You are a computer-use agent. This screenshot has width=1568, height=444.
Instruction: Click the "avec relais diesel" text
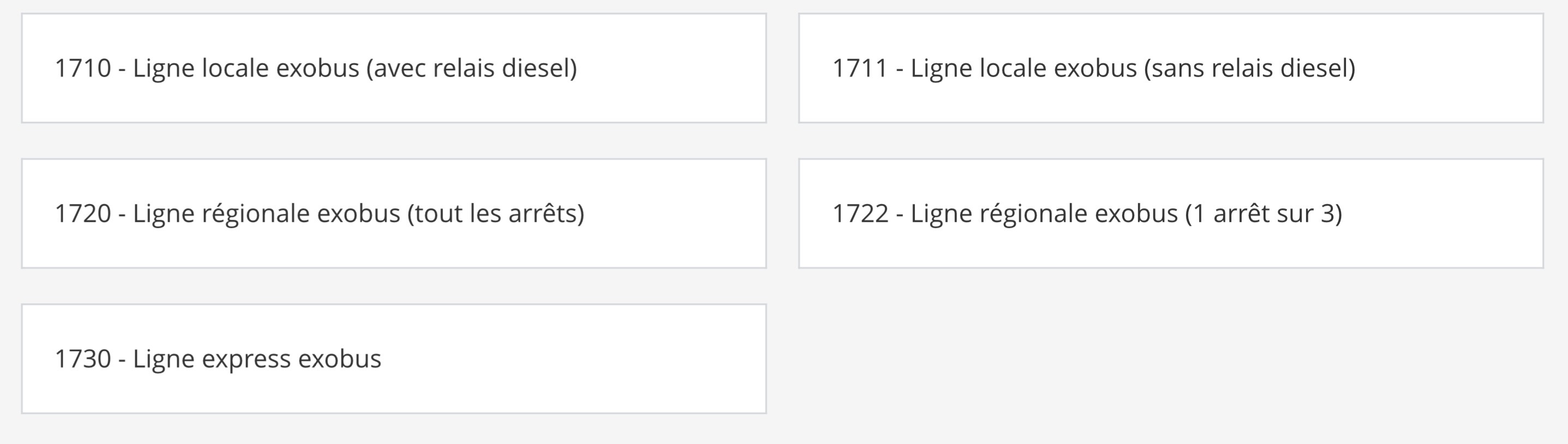click(x=472, y=68)
